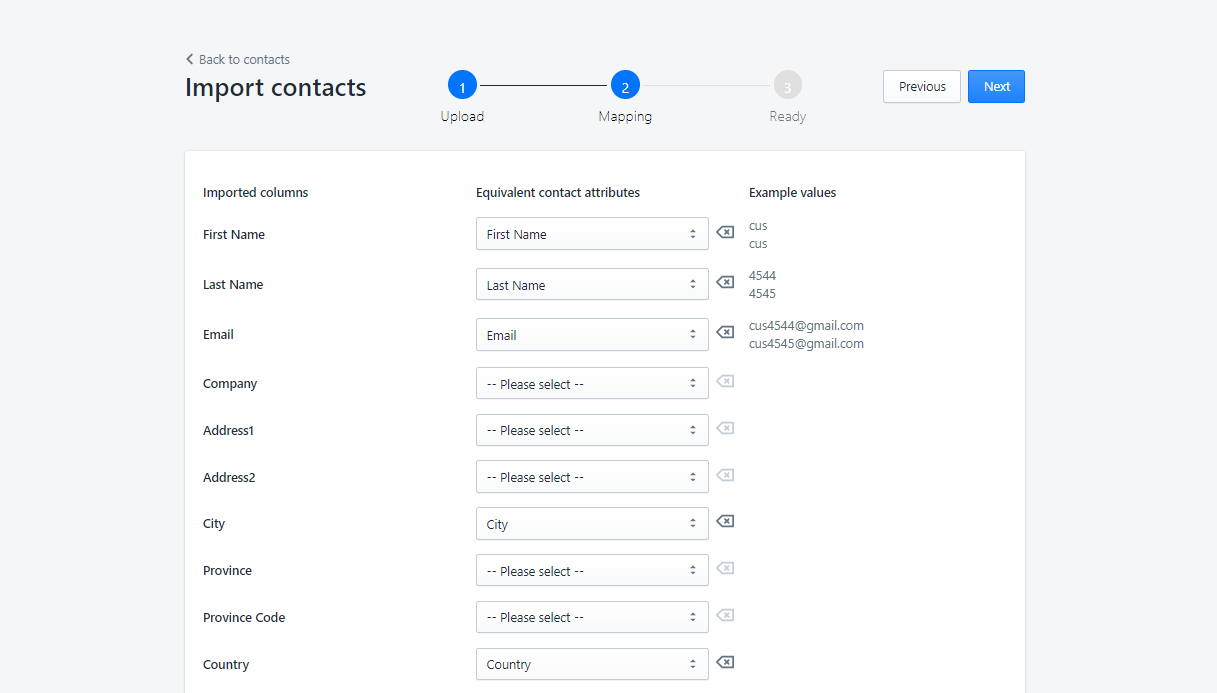Jump to the Ready step 3

(787, 86)
